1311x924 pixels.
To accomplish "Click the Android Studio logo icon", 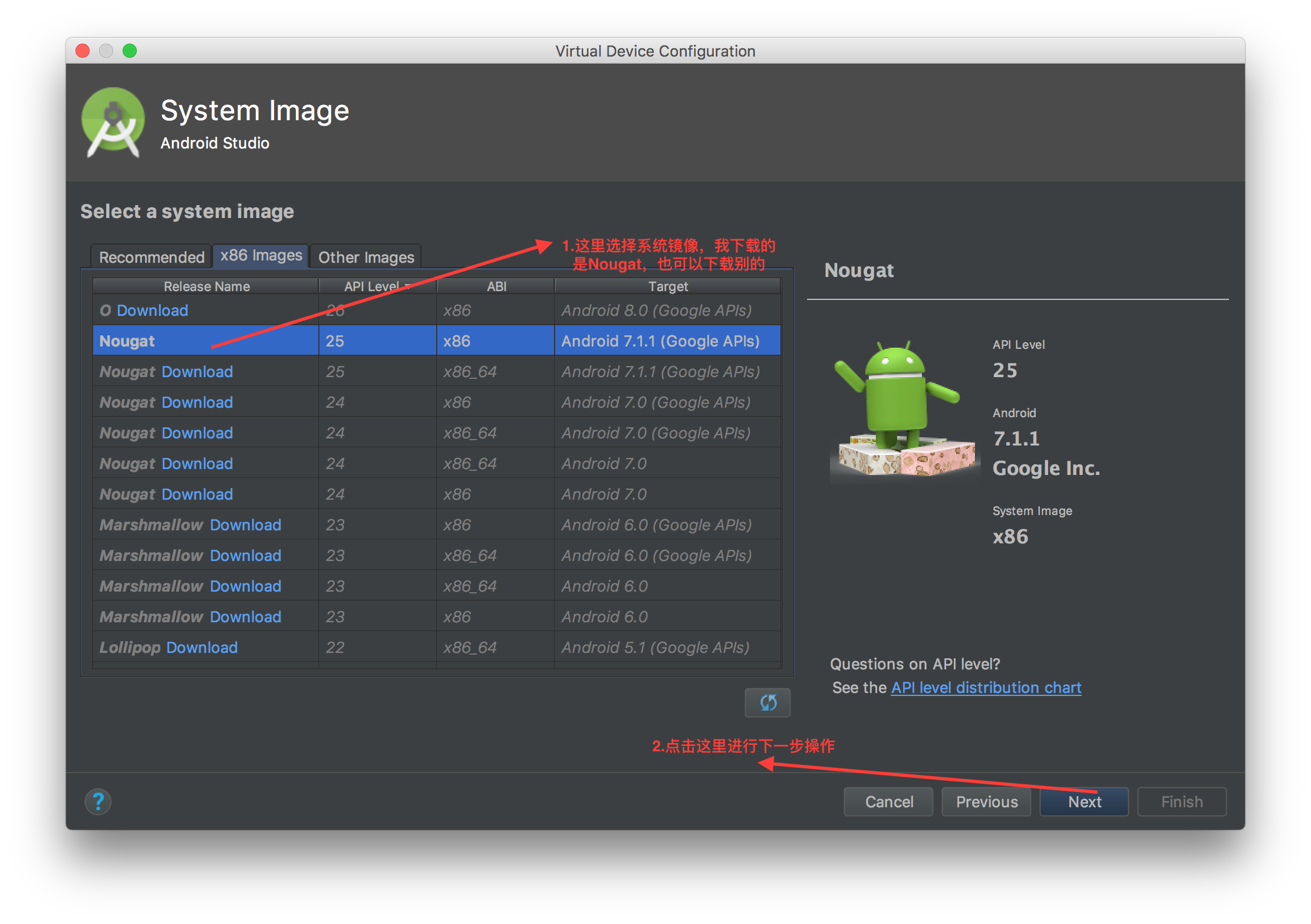I will 113,122.
